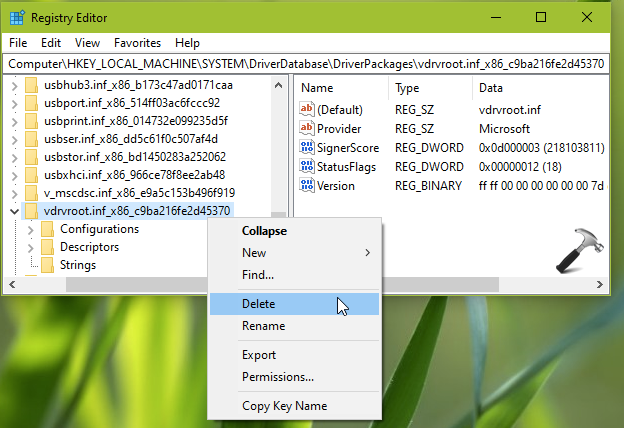Screen dimensions: 624x428
Task: Click the SignerScore DWORD value icon
Action: [x=307, y=148]
